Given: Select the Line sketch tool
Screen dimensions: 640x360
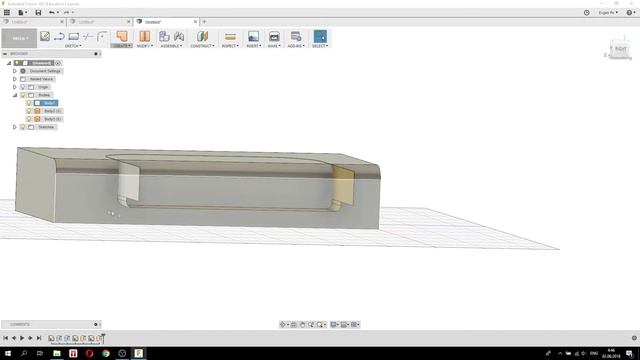Looking at the screenshot, I should [59, 36].
